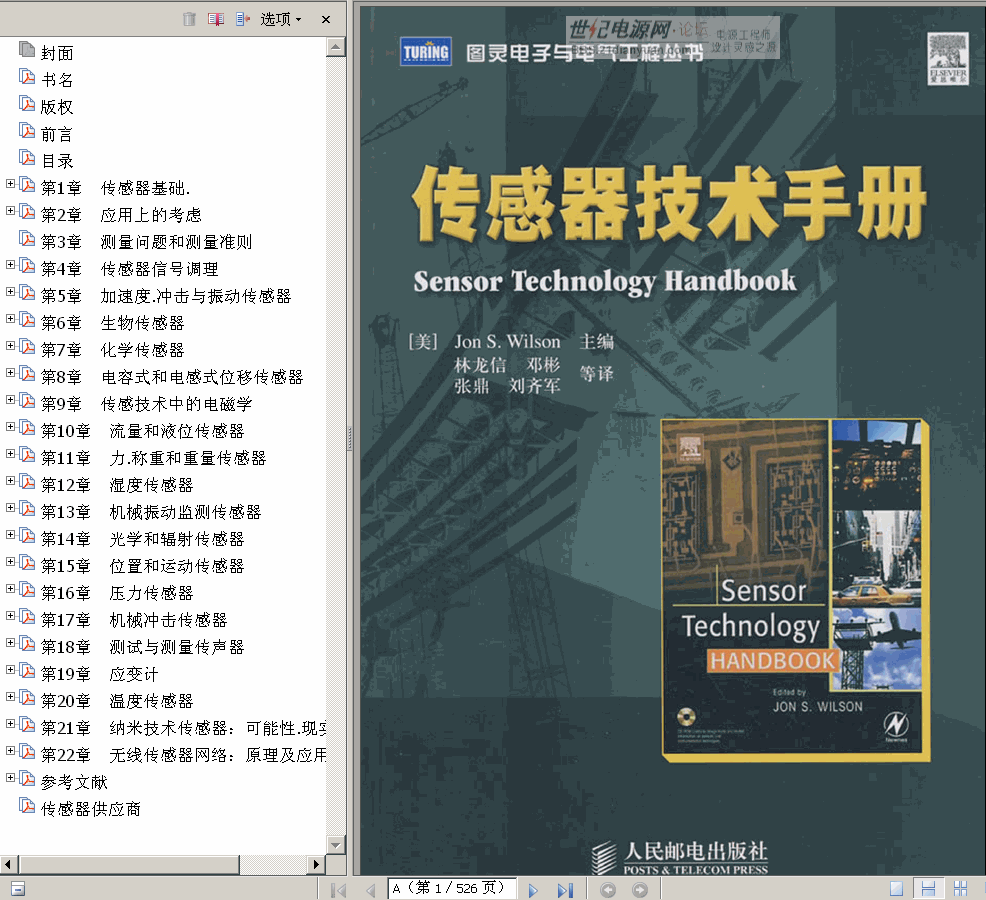Screen dimensions: 986x900
Task: Click the new bookmark icon
Action: (x=216, y=19)
